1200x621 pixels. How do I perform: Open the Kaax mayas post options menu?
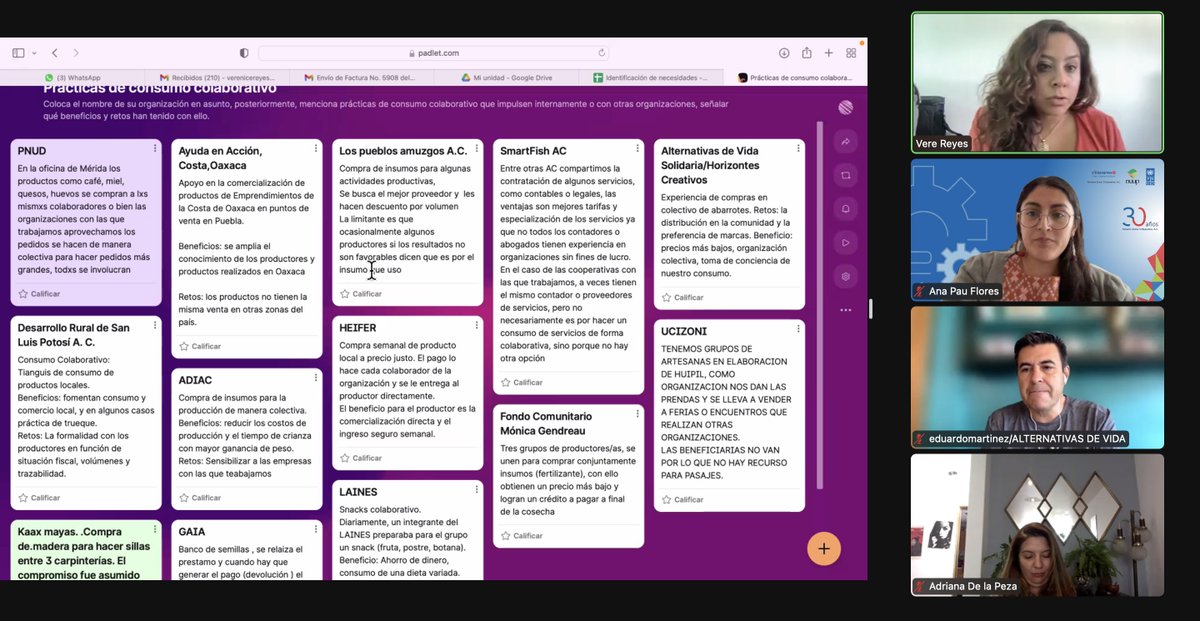click(154, 530)
